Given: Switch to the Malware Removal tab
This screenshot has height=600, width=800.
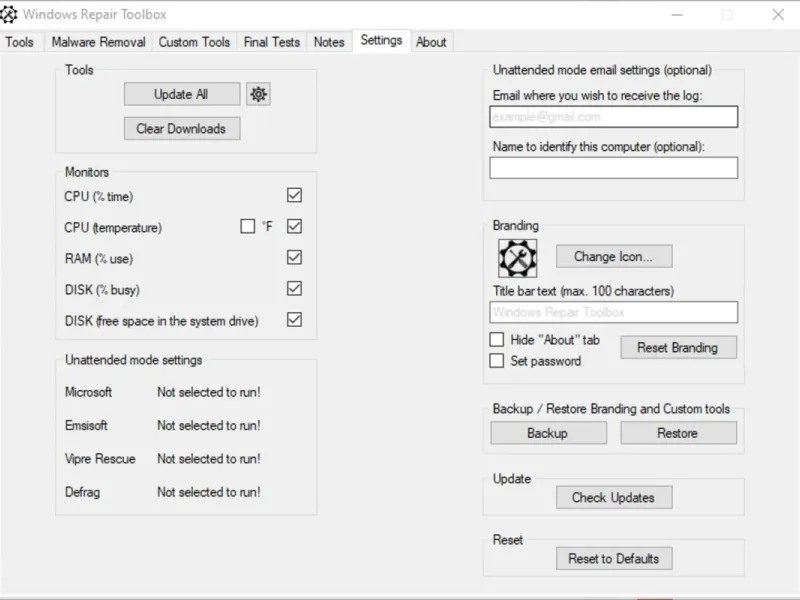Looking at the screenshot, I should click(x=98, y=42).
